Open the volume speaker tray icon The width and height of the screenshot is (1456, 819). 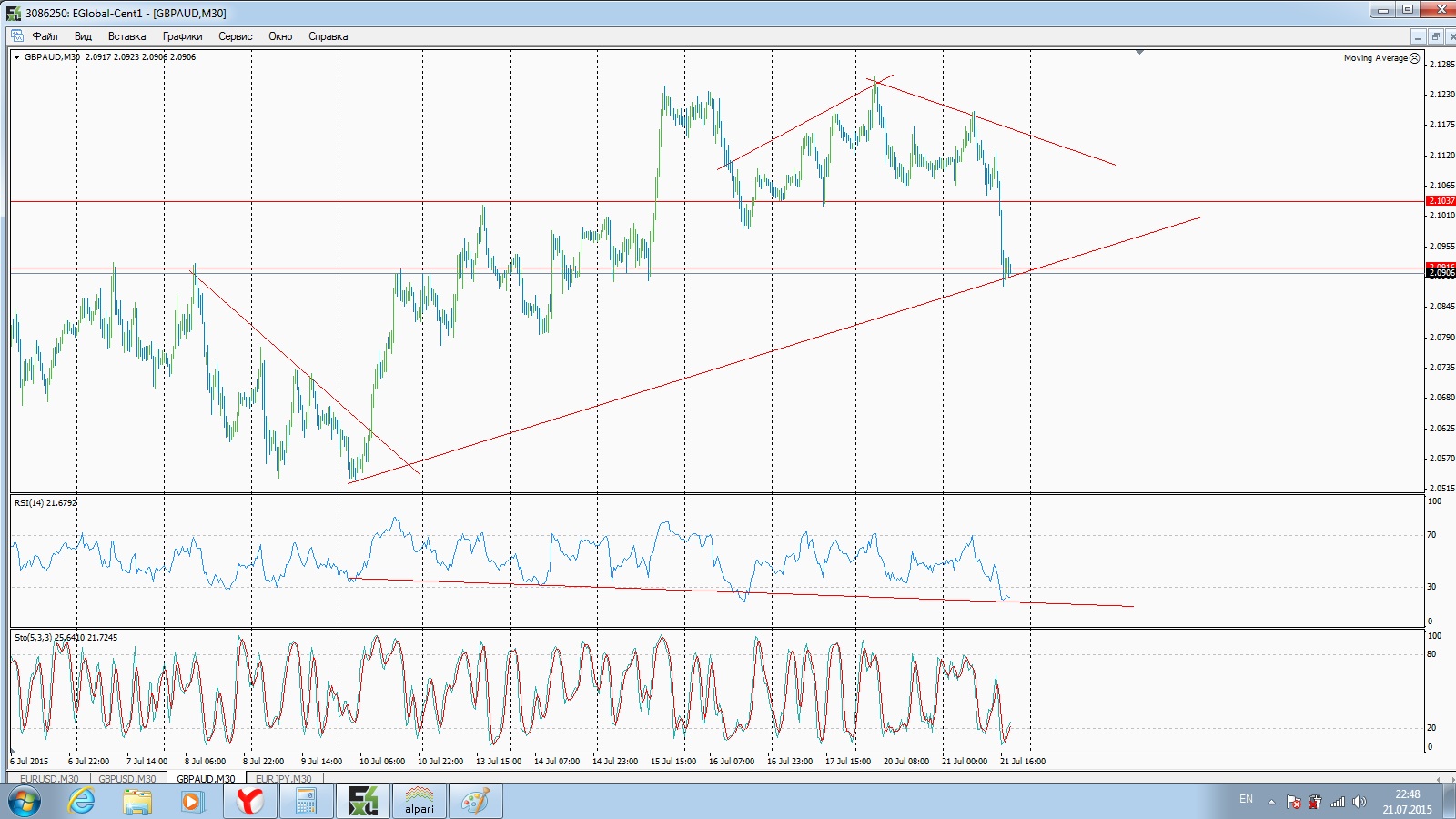1360,802
